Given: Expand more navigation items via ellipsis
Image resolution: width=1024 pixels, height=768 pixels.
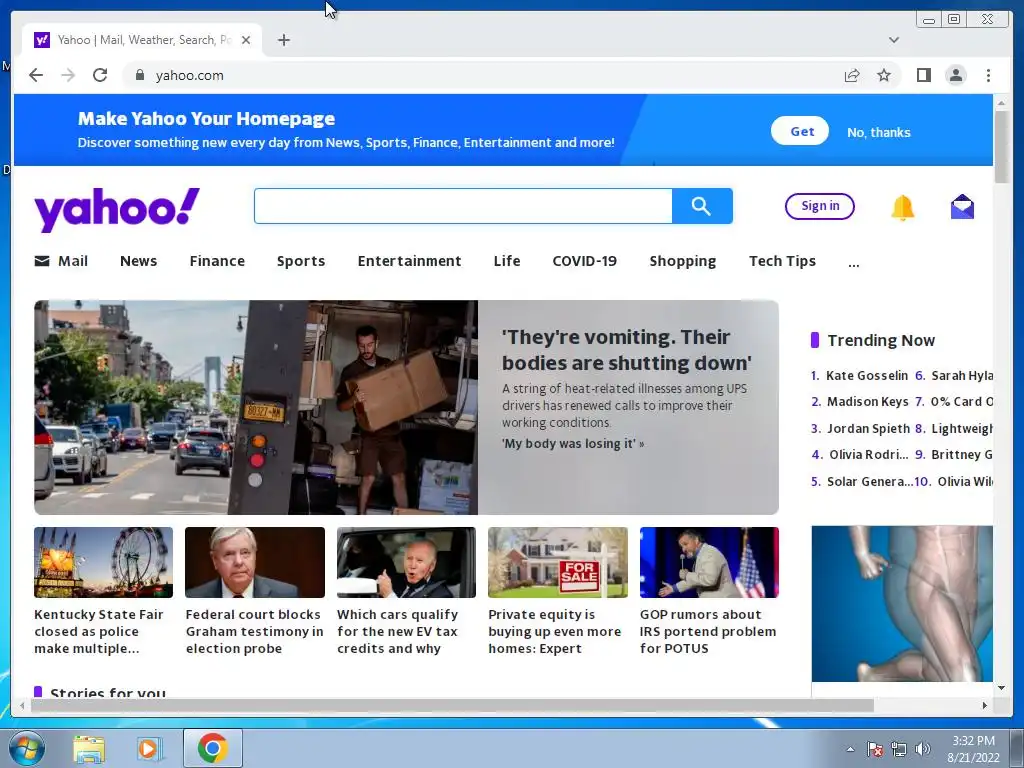Looking at the screenshot, I should pos(854,264).
